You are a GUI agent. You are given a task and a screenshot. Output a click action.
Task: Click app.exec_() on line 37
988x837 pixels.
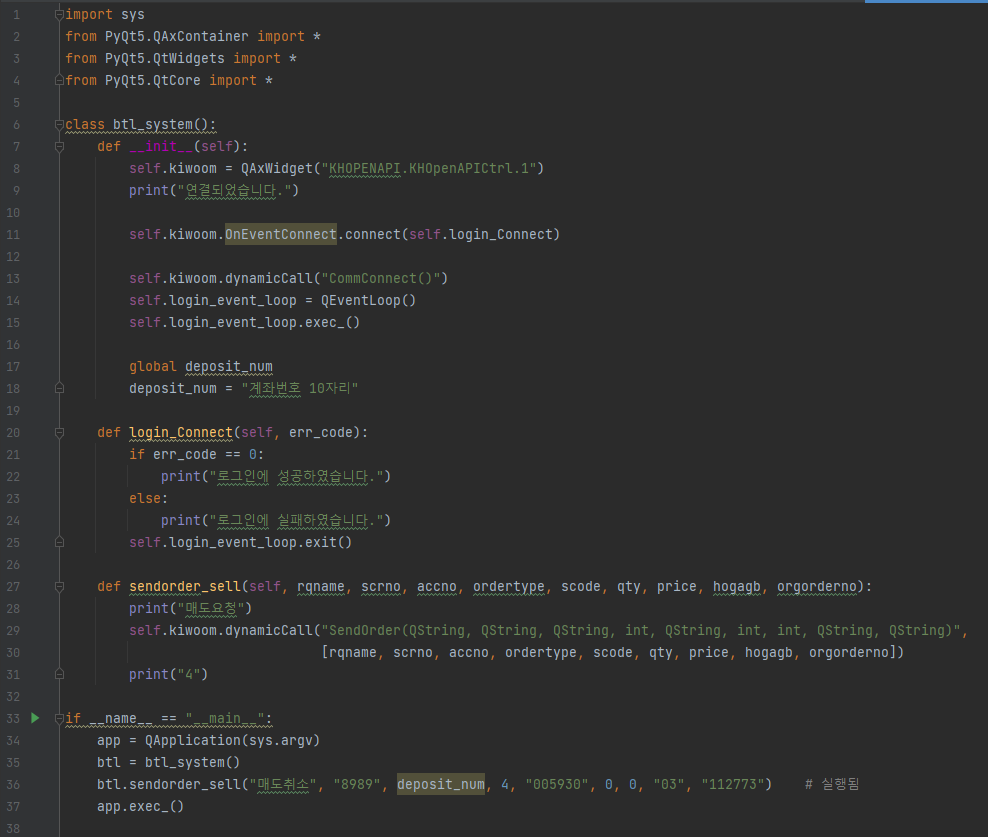click(141, 806)
